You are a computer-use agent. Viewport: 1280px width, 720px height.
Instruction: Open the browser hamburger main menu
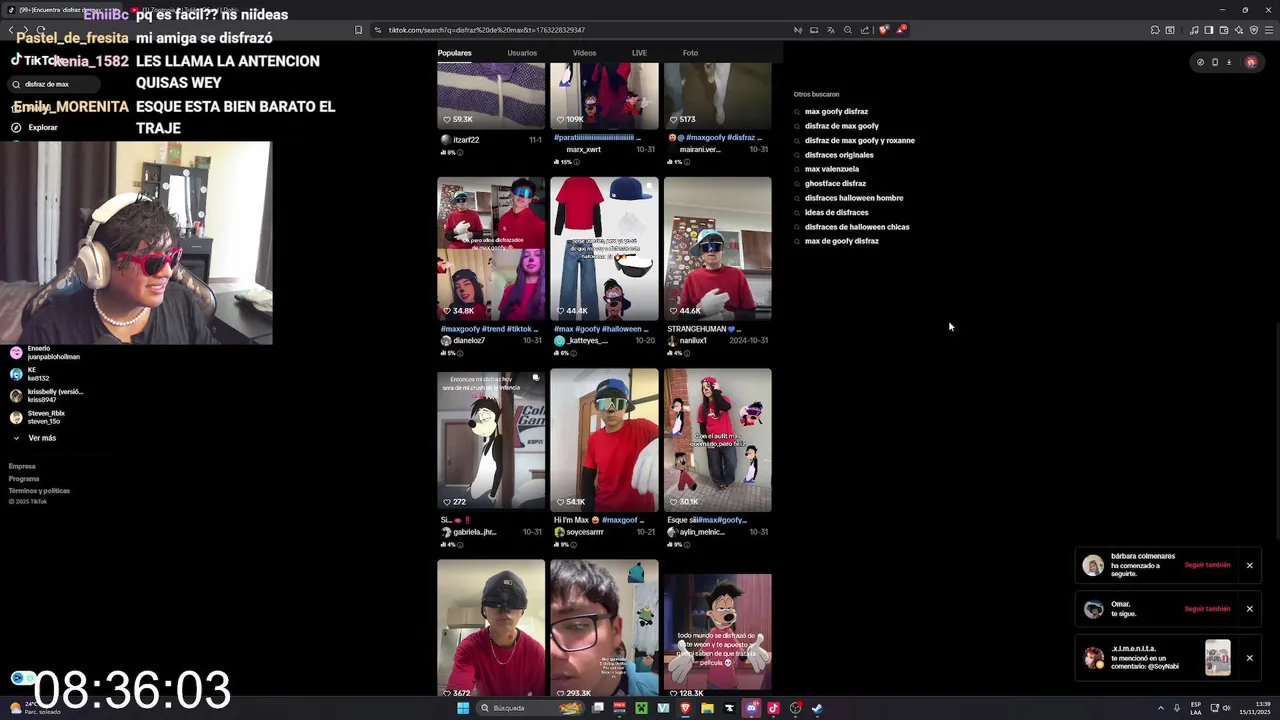click(x=1269, y=30)
